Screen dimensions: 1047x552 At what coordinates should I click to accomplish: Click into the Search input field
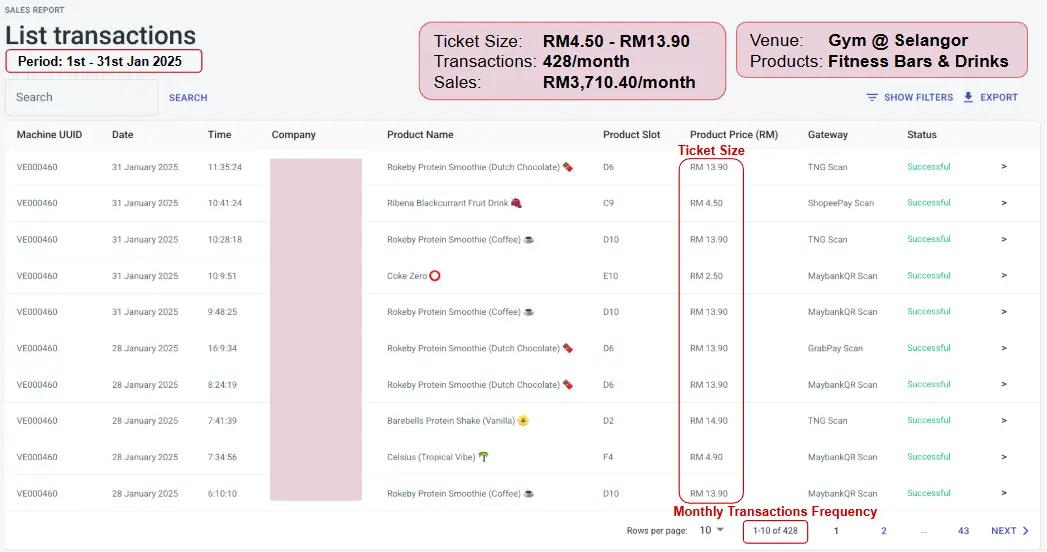coord(80,98)
